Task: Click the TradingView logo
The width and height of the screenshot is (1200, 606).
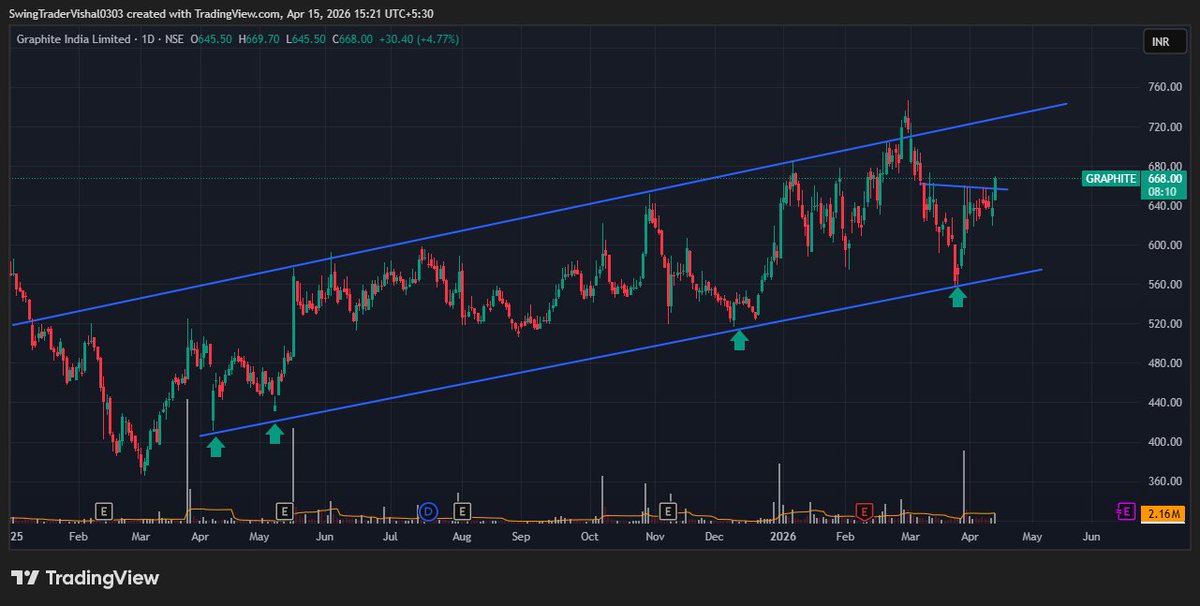Action: (85, 578)
